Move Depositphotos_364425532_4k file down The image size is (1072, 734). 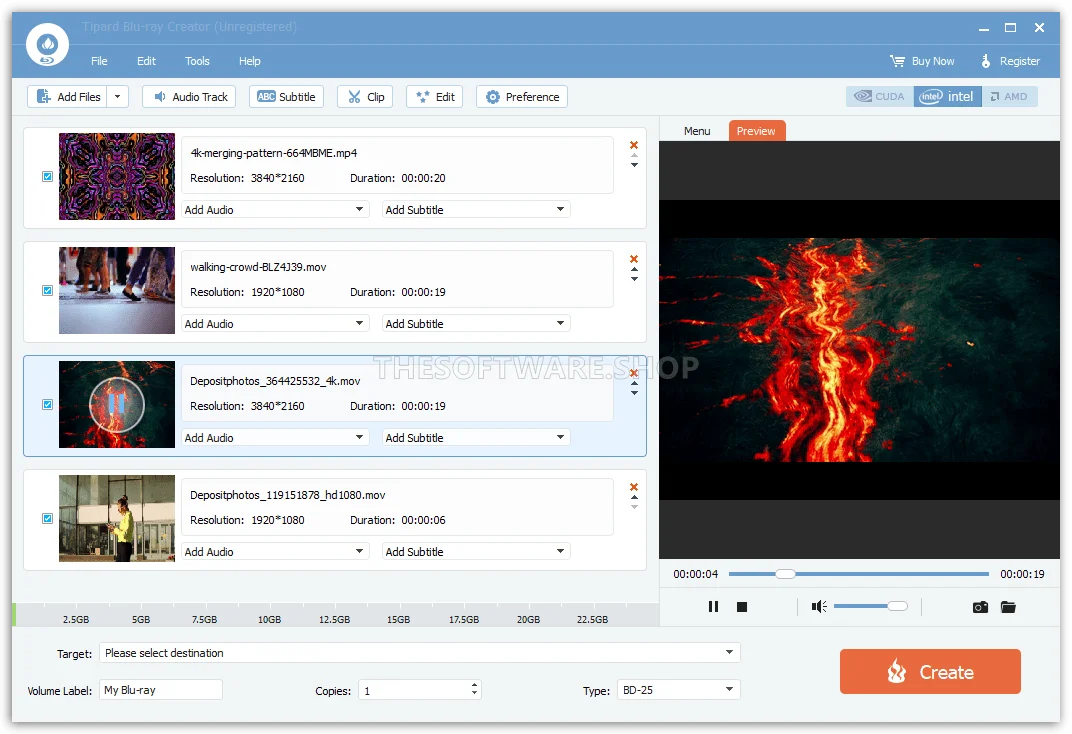pyautogui.click(x=634, y=394)
